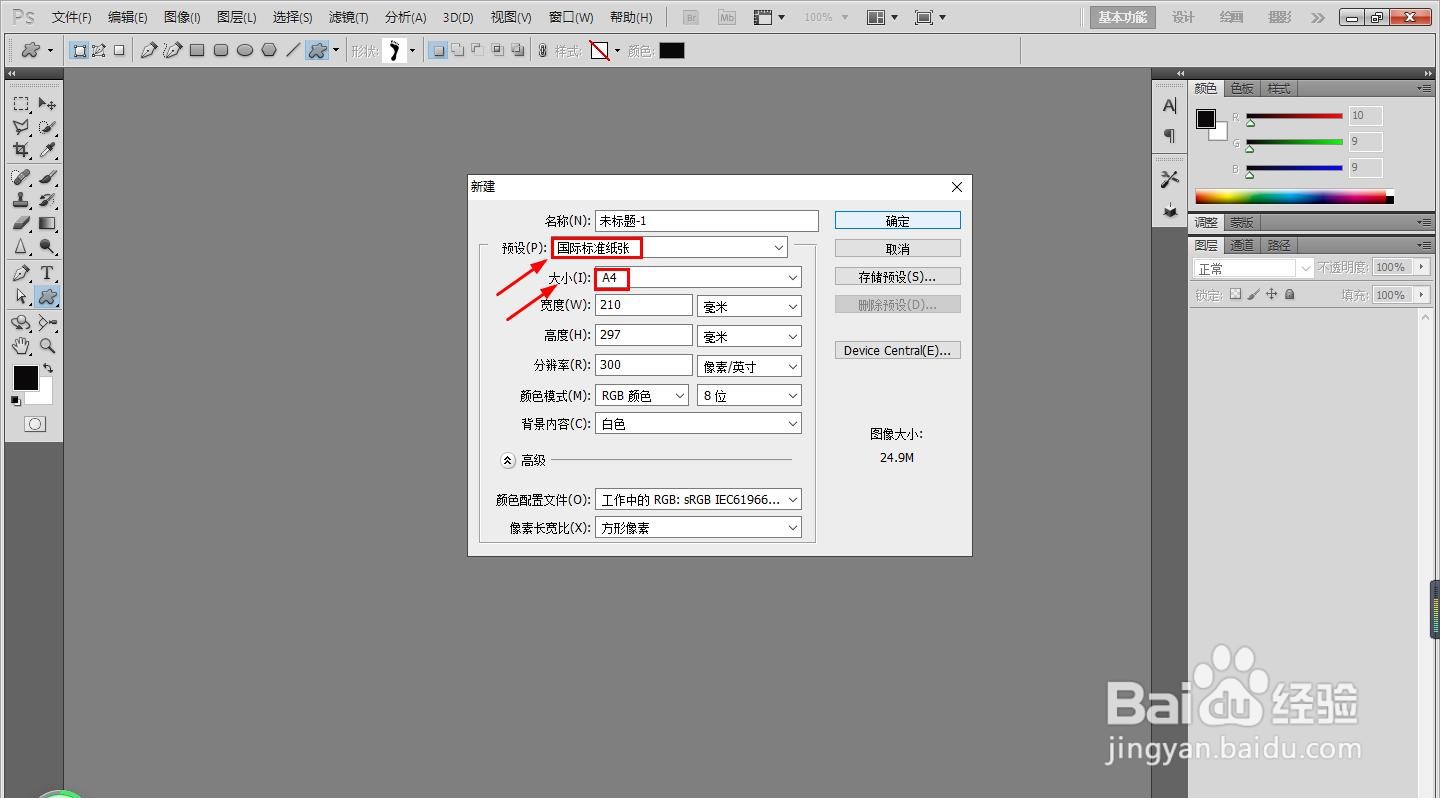Pick Rounded Rectangle shape in options bar
1440x798 pixels.
221,50
